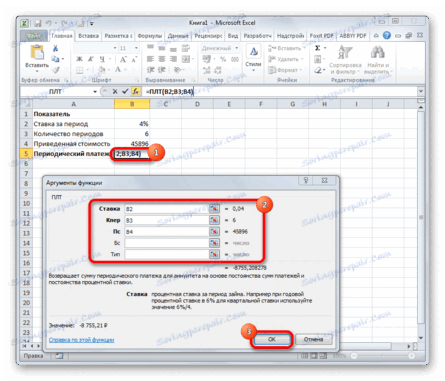The height and width of the screenshot is (381, 445).
Task: Open Sort and Filter (Сортировка и фильтр)
Action: point(345,59)
